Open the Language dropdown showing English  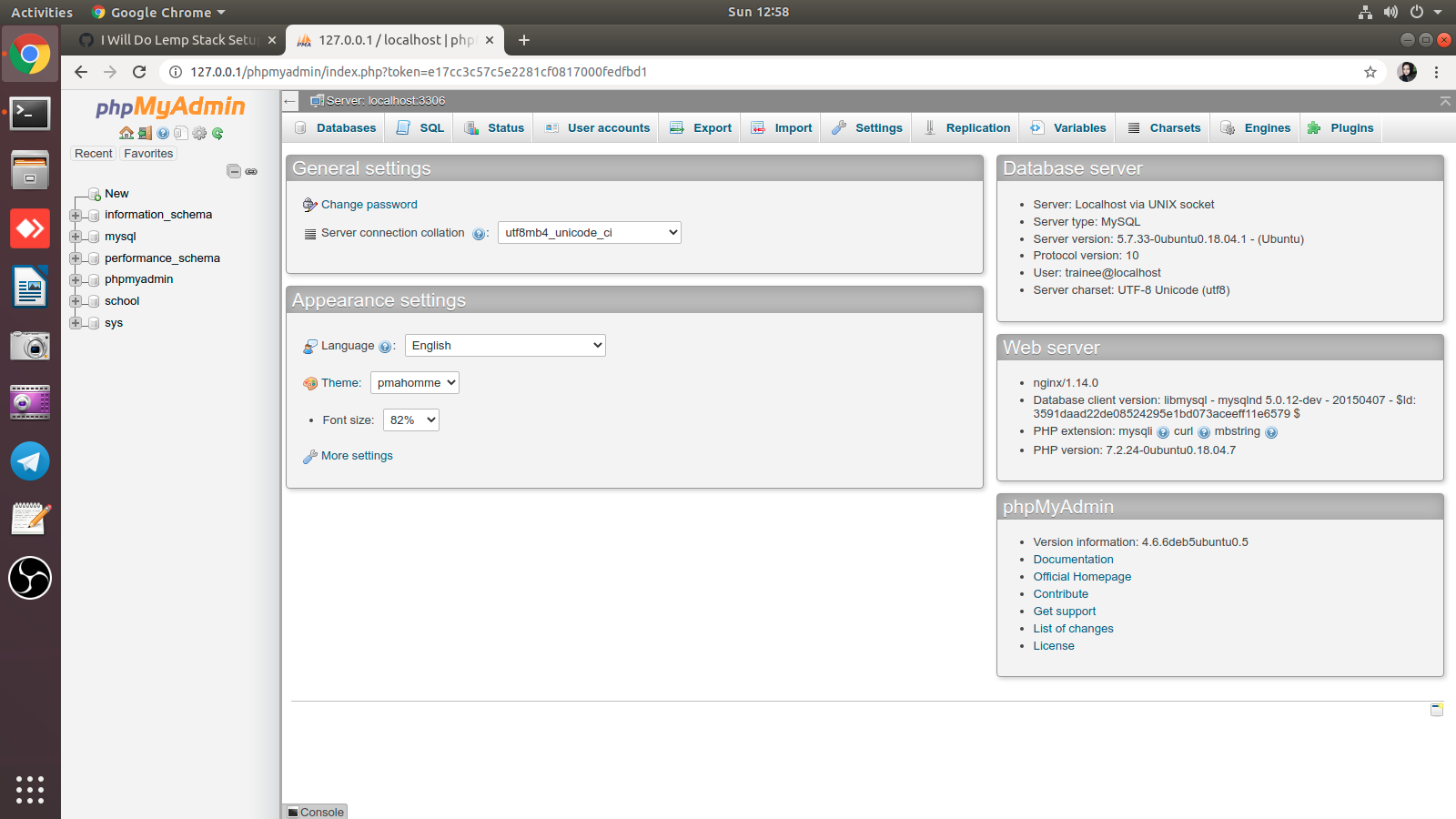coord(505,346)
